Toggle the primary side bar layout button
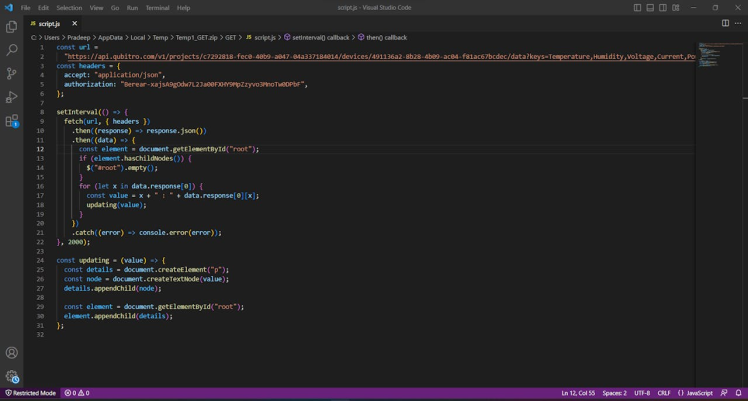 (637, 7)
